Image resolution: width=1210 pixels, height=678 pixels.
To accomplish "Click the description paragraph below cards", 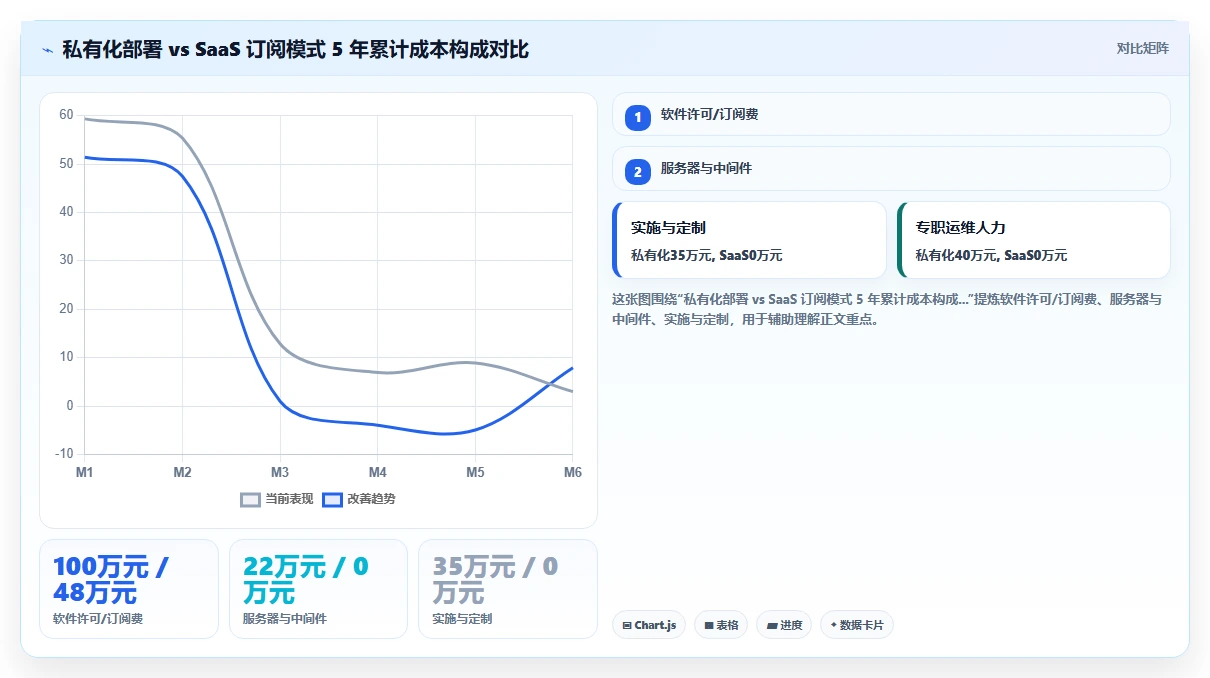I will click(x=886, y=310).
